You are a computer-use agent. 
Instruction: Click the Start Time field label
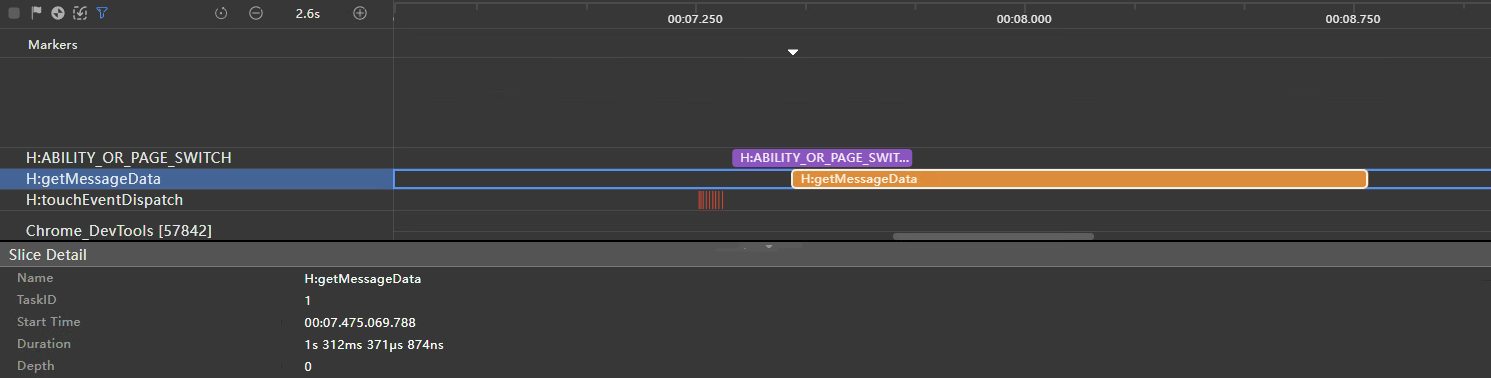(x=49, y=322)
